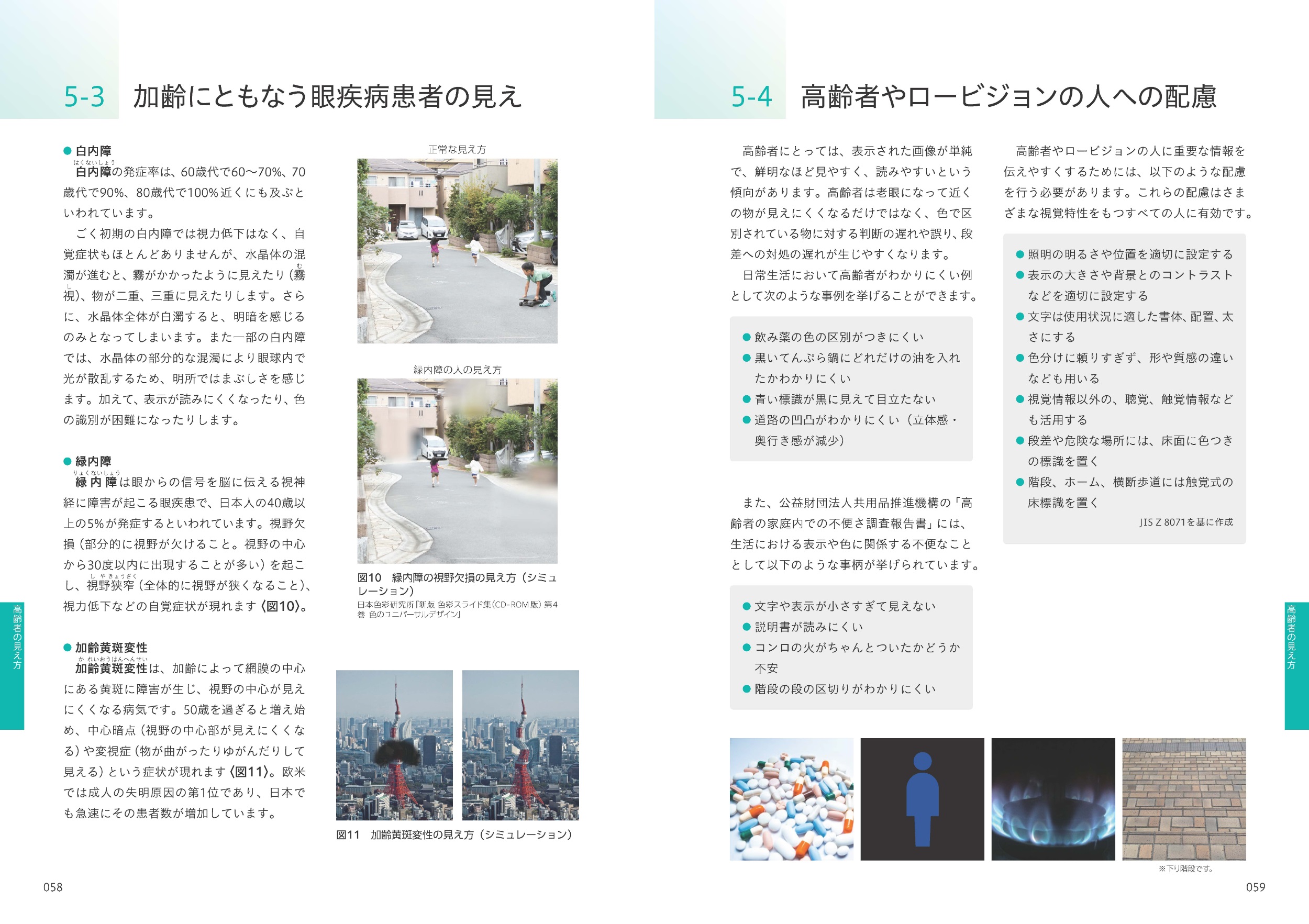Viewport: 1309px width, 924px height.
Task: Click the pills and capsules photo
Action: coord(791,799)
